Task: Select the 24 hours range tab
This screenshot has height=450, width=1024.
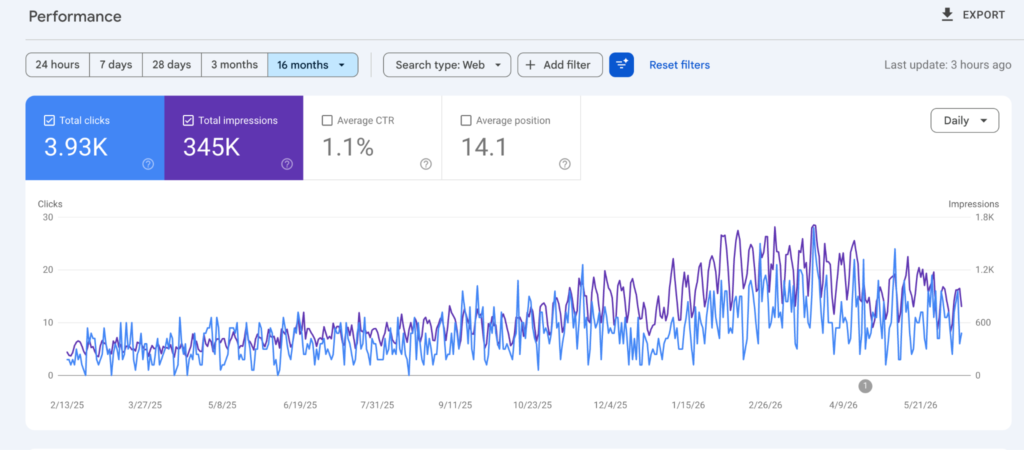Action: point(57,65)
